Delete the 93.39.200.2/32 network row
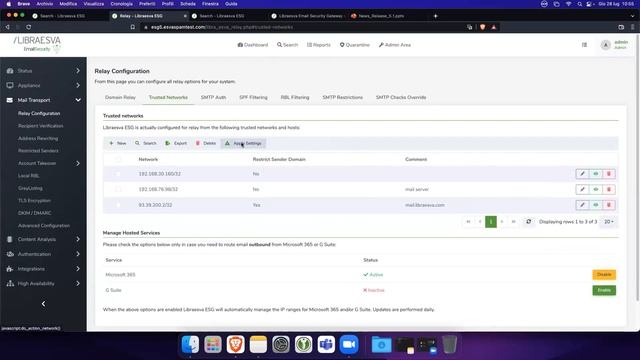Screen dimensions: 640x360 (609, 205)
